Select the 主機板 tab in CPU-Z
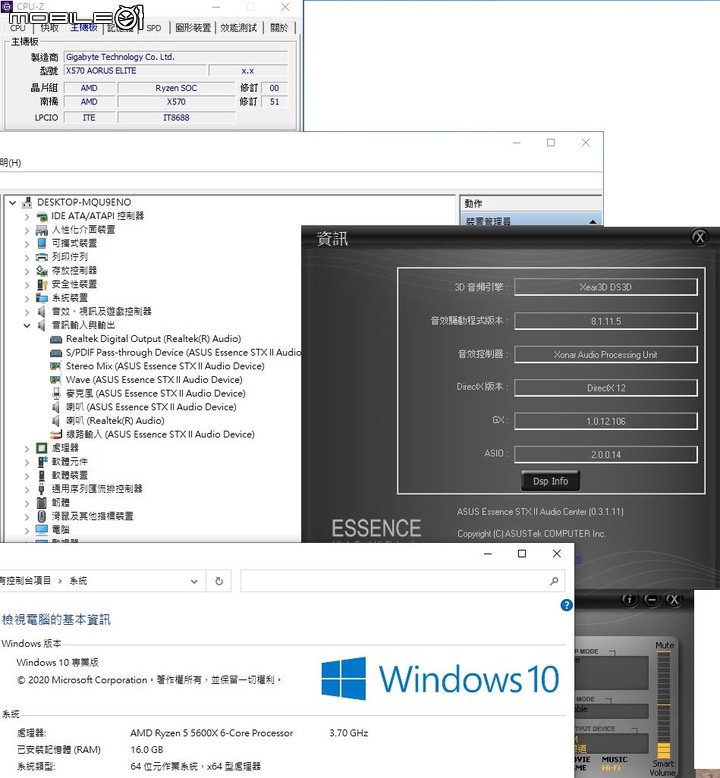The image size is (720, 778). (83, 28)
